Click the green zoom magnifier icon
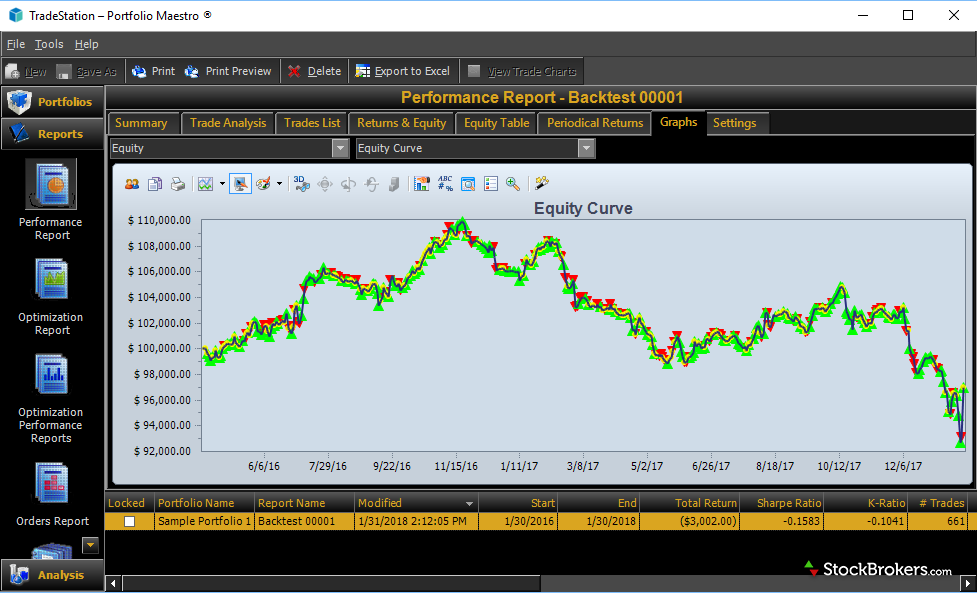This screenshot has width=977, height=593. pyautogui.click(x=513, y=184)
